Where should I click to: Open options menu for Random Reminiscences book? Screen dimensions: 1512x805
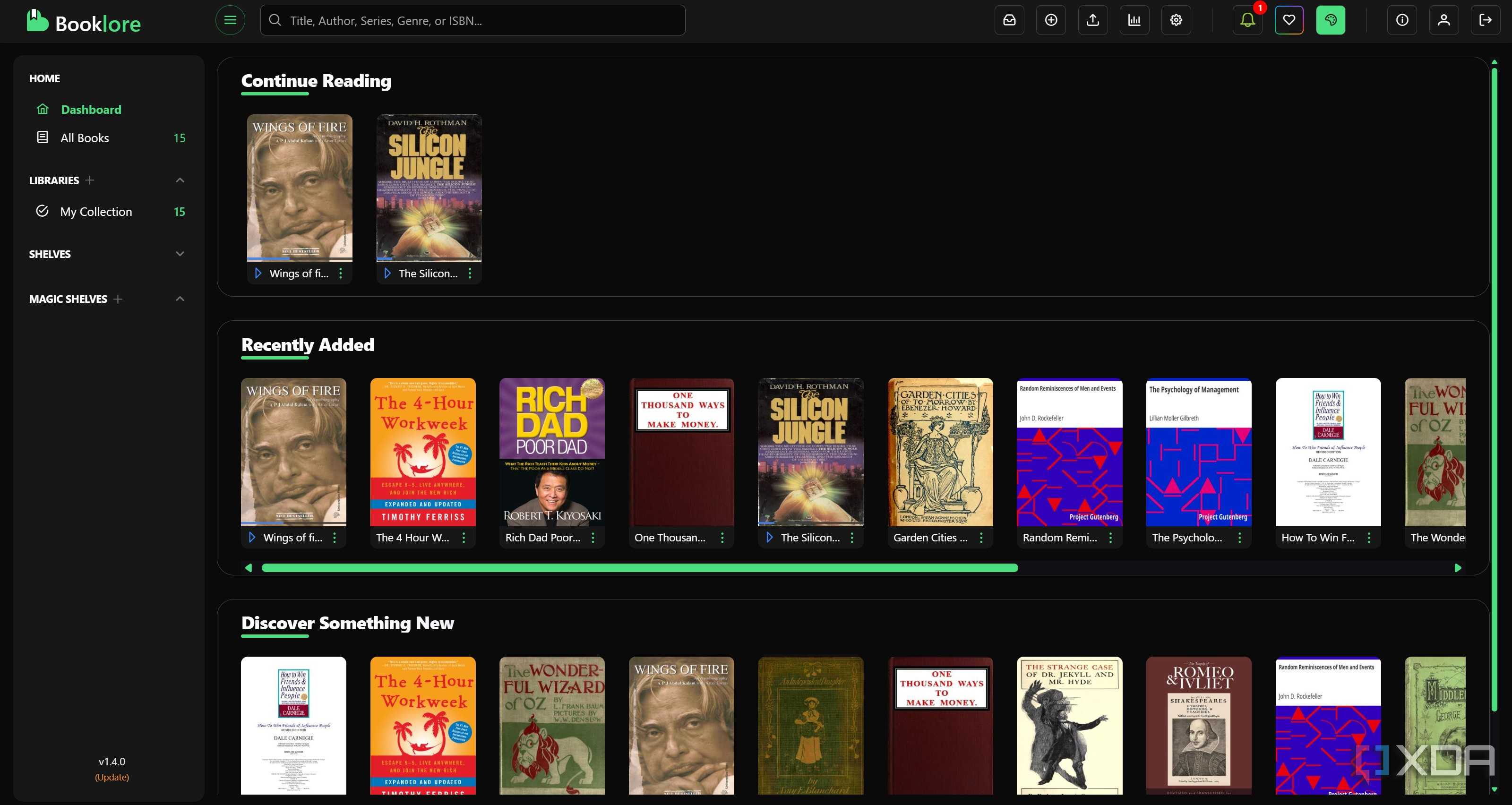[x=1110, y=538]
